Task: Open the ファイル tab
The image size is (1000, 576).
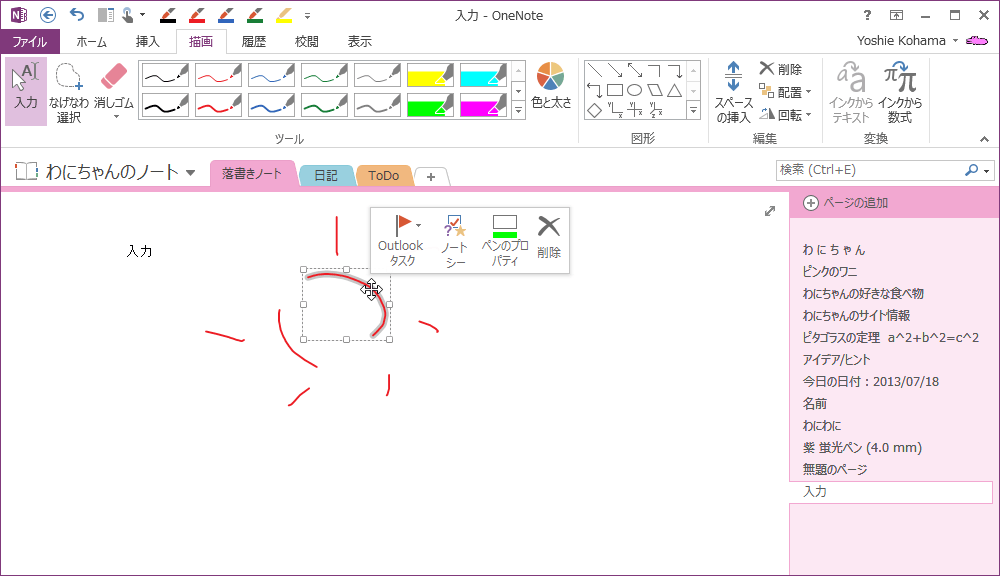Action: 30,41
